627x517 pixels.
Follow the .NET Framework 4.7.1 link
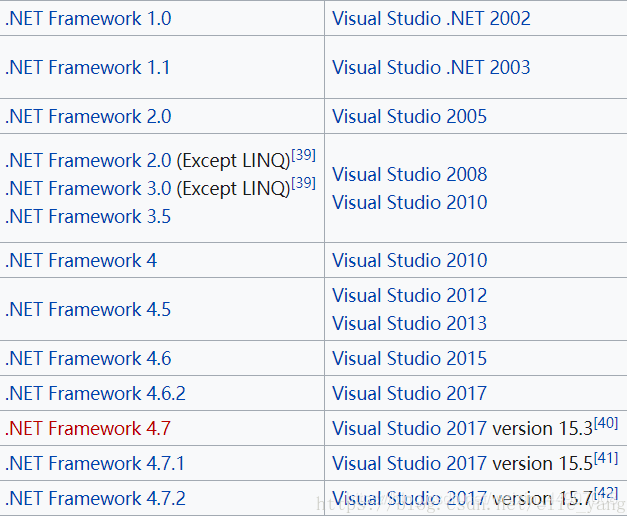pos(95,463)
